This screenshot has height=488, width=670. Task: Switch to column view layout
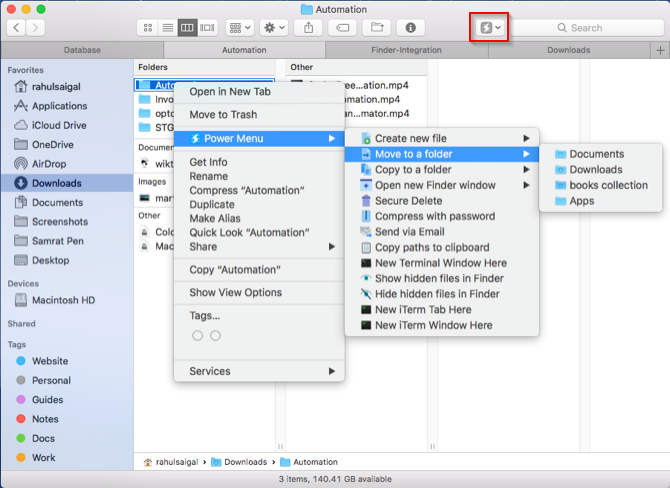186,28
